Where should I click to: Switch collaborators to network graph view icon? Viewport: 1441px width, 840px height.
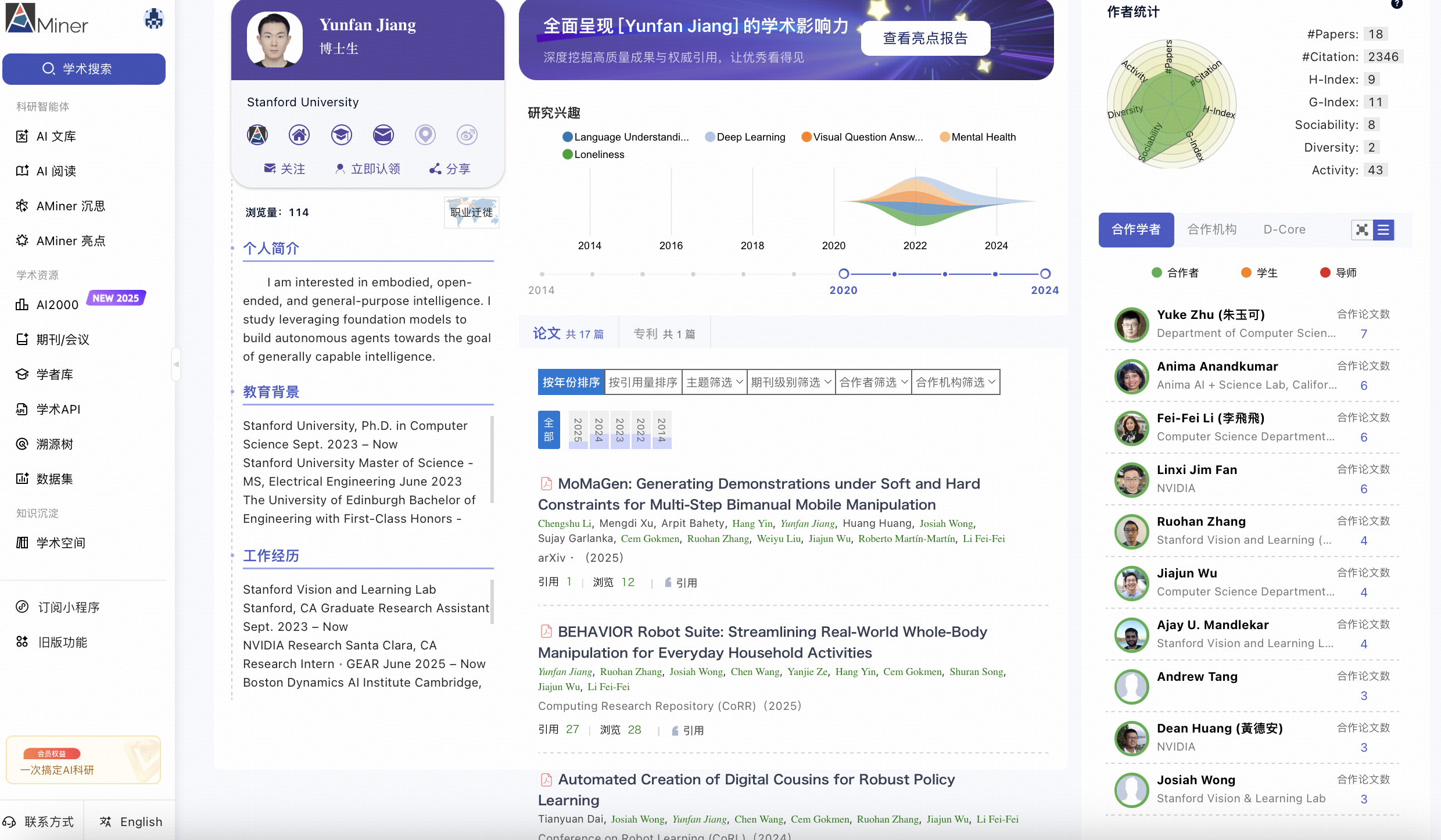click(1362, 230)
